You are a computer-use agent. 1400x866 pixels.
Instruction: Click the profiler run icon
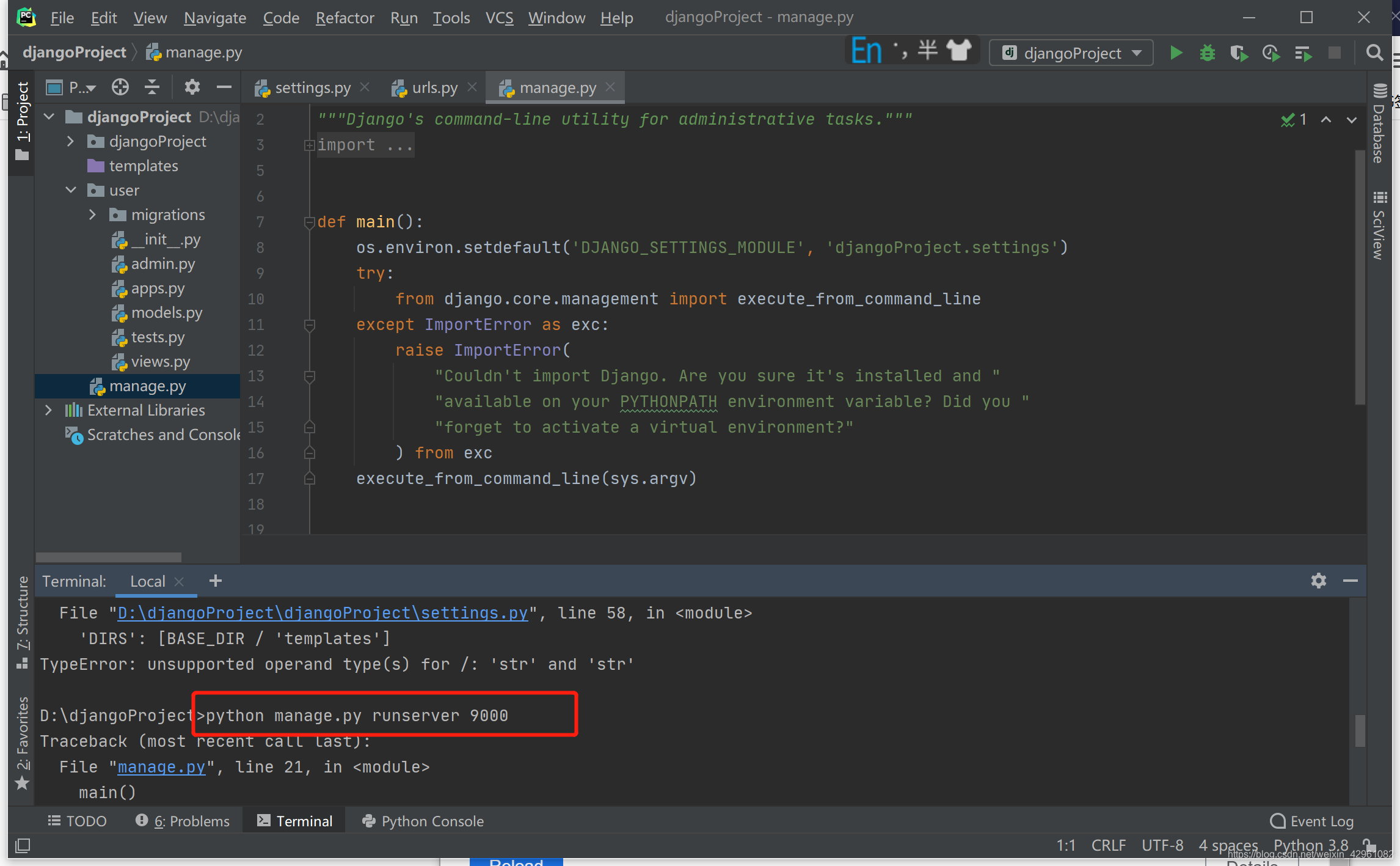[1271, 53]
